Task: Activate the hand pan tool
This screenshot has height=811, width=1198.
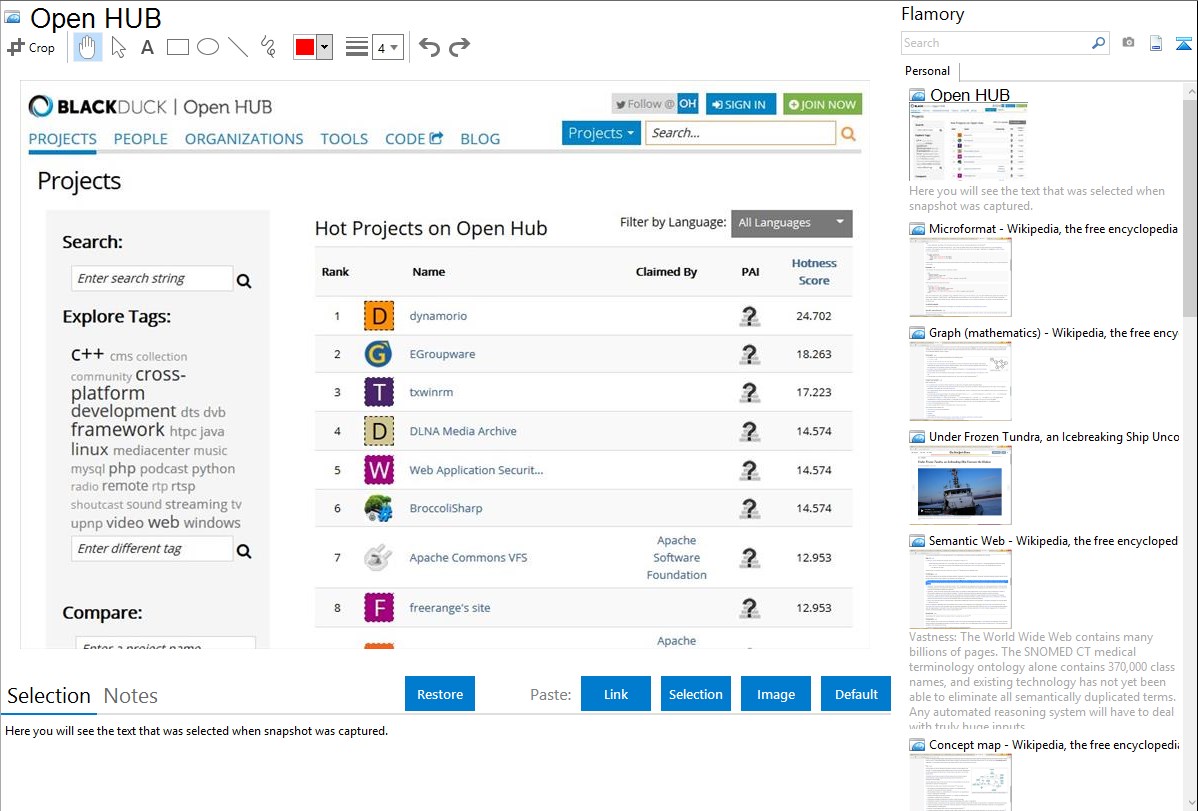Action: coord(88,47)
